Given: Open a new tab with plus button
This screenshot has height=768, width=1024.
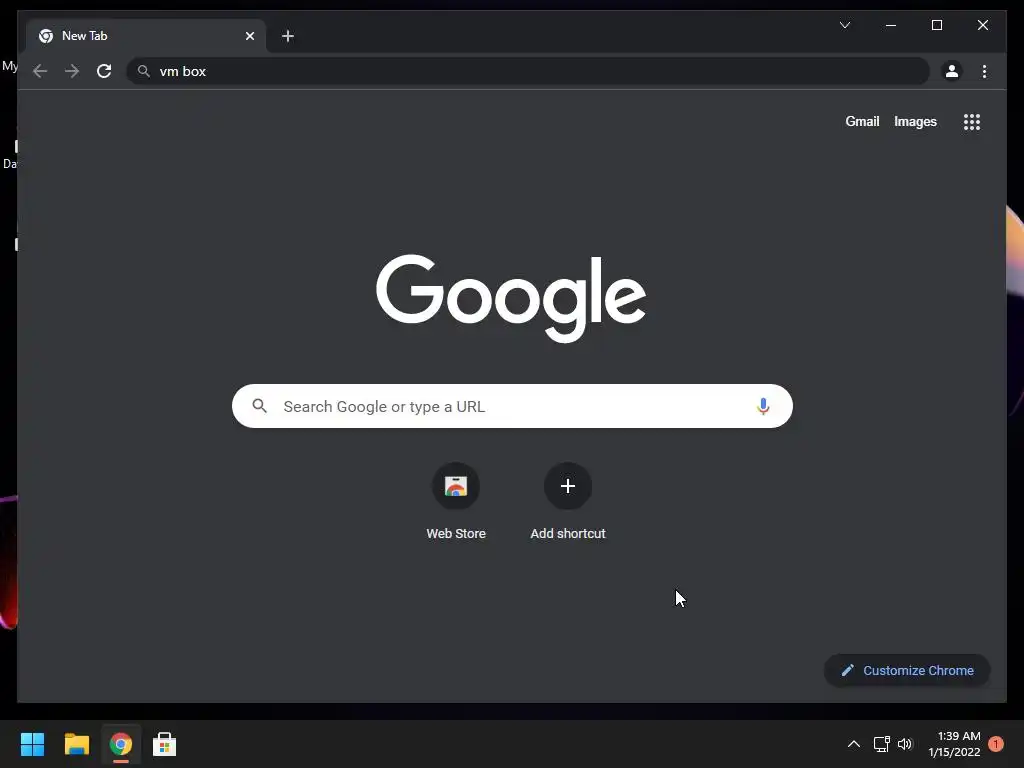Looking at the screenshot, I should coord(288,37).
